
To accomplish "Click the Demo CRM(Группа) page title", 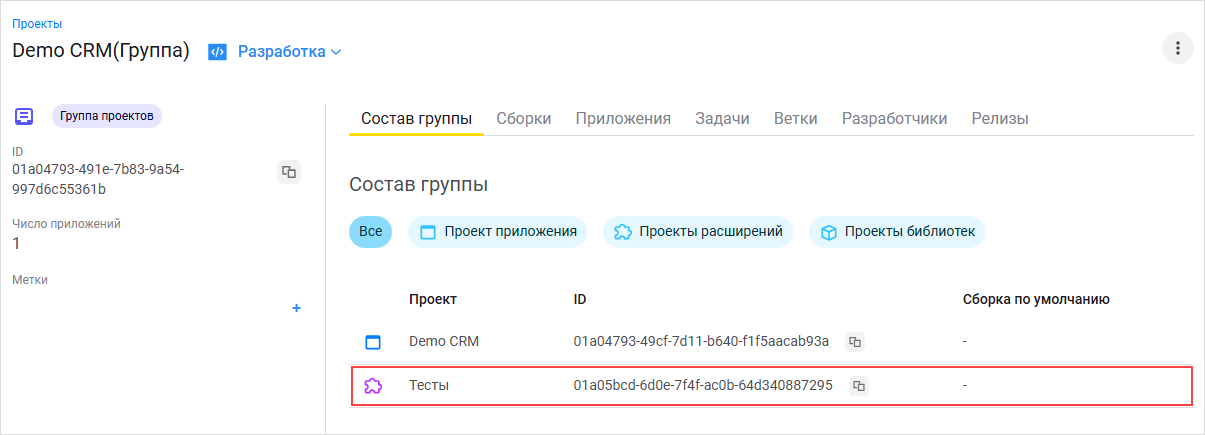I will 101,51.
